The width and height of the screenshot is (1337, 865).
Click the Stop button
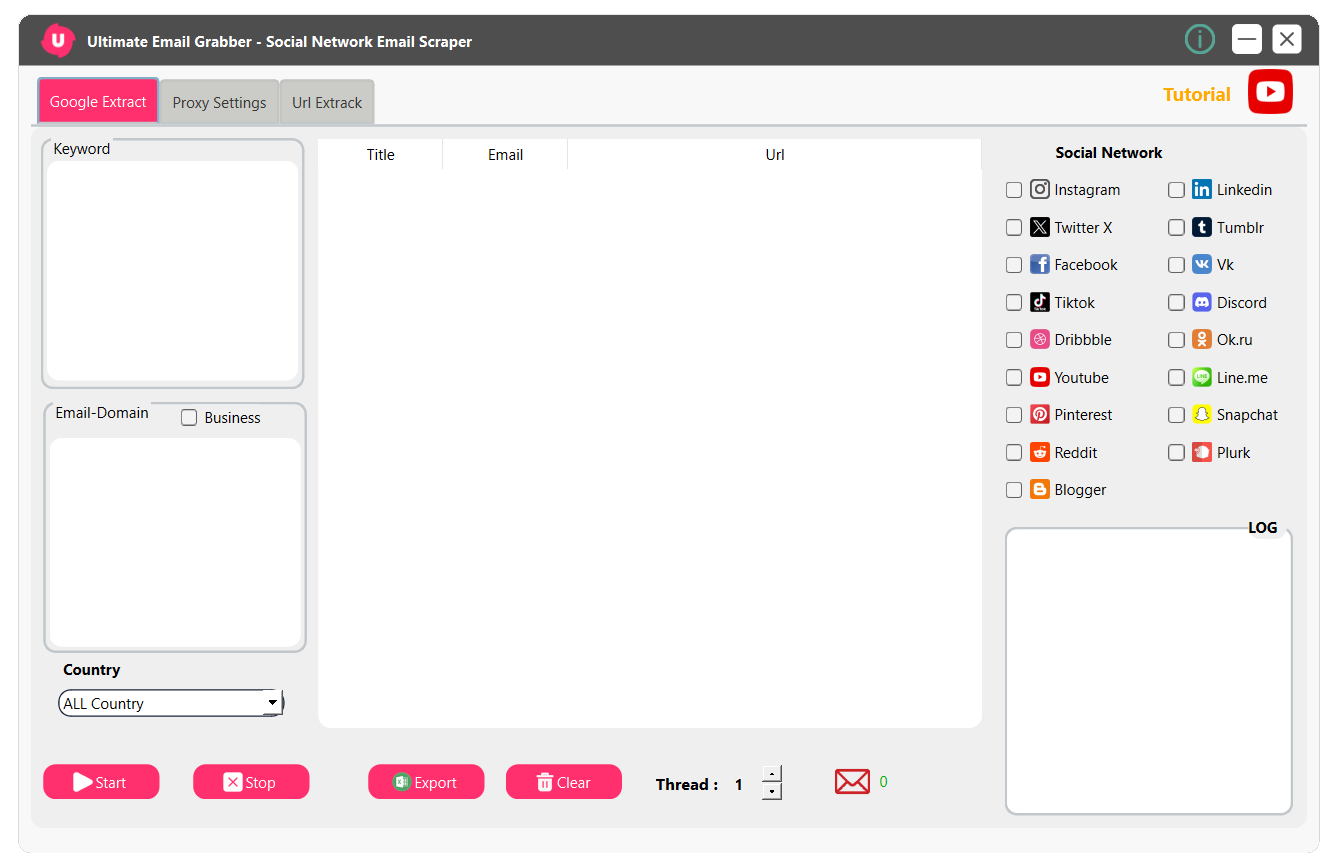(x=251, y=782)
